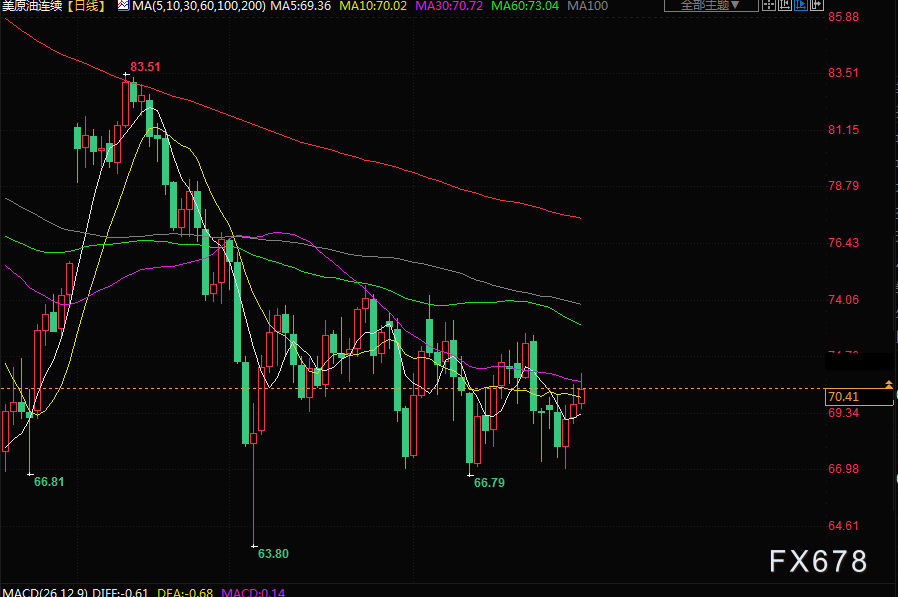Click the FX678 watermark
Image resolution: width=898 pixels, height=597 pixels.
pyautogui.click(x=818, y=562)
